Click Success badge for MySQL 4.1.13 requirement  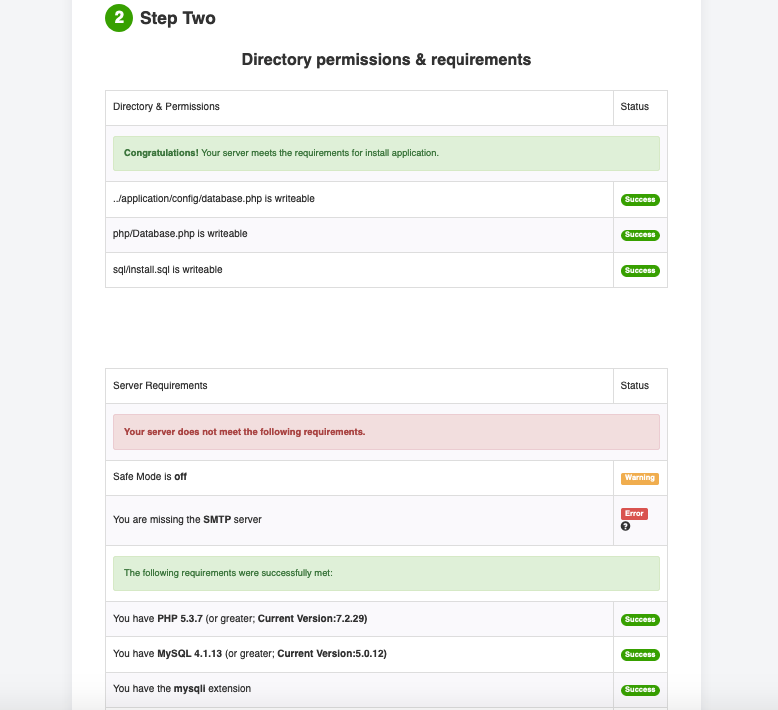click(640, 655)
